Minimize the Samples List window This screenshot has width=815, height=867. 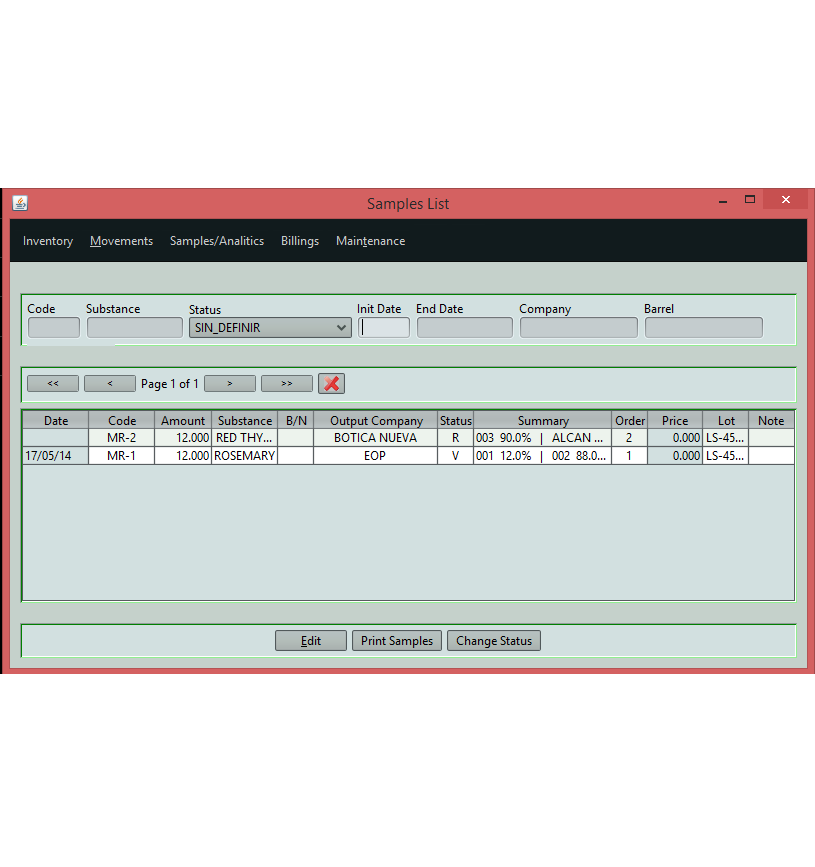click(x=723, y=200)
